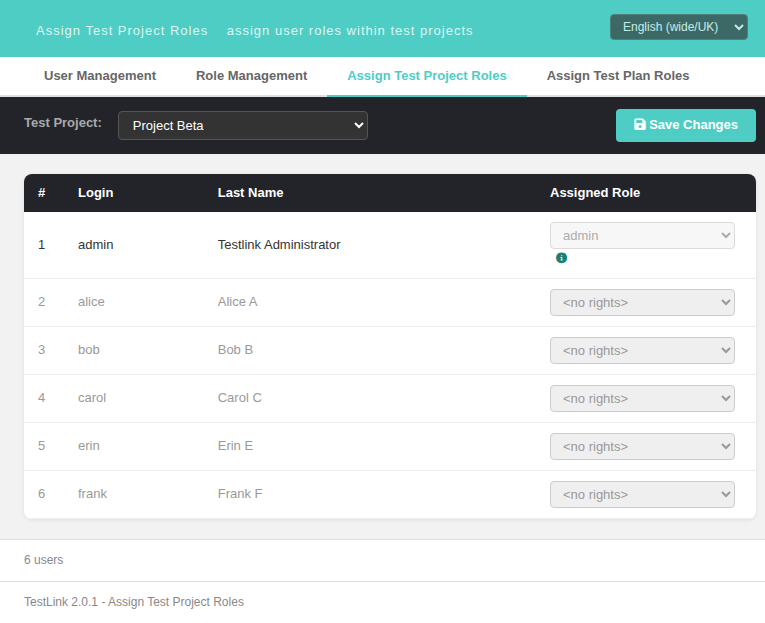Click the info icon under admin role
The image size is (765, 623).
[x=561, y=258]
